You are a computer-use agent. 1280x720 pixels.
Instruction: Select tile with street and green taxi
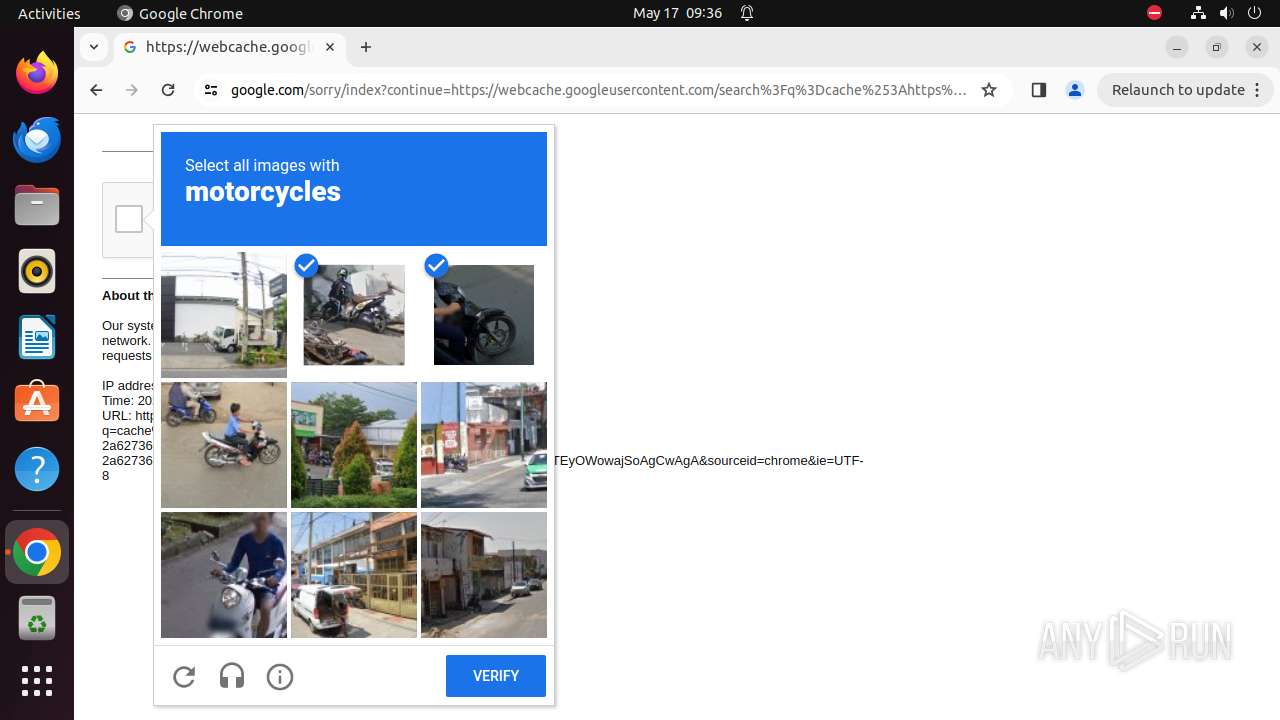(484, 445)
